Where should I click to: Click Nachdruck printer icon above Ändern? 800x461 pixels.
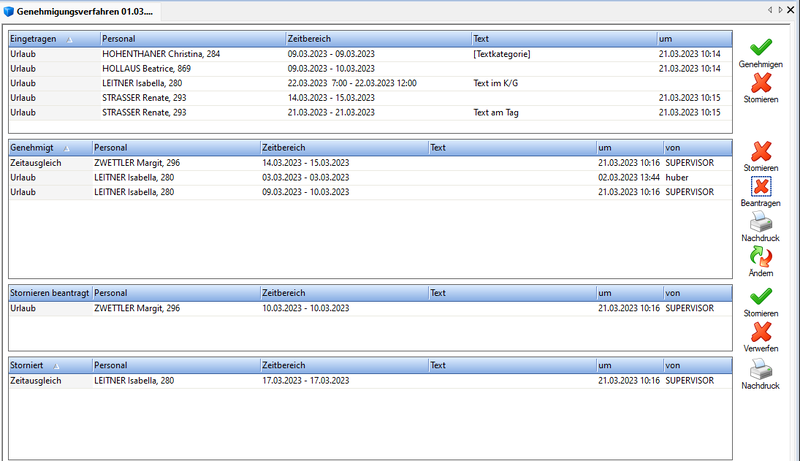[x=761, y=222]
